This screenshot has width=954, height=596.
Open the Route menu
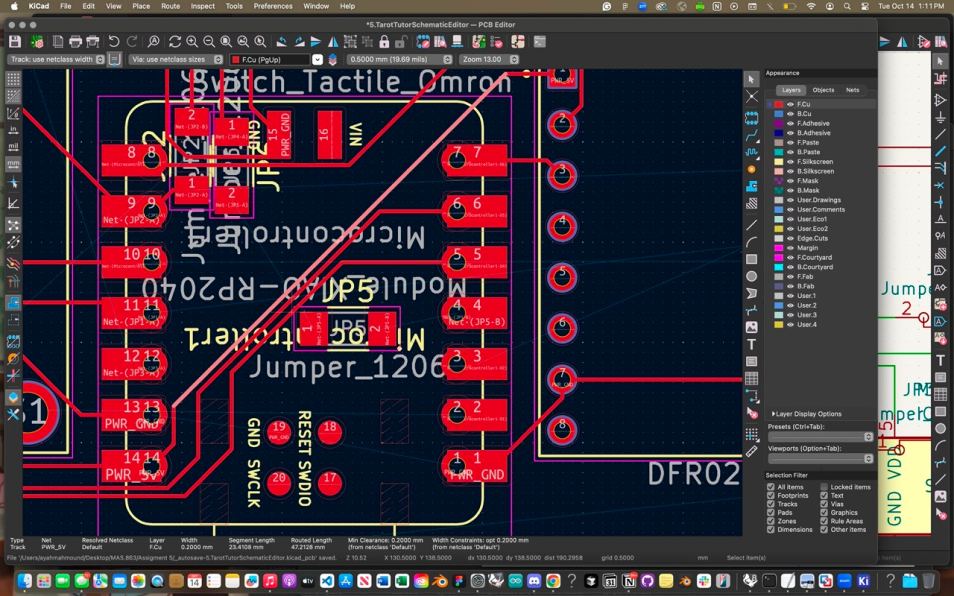click(x=170, y=6)
